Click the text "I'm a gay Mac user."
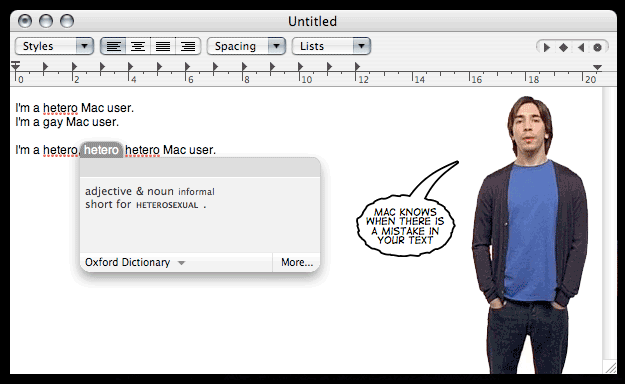Screen dimensions: 625x384 [x=67, y=122]
